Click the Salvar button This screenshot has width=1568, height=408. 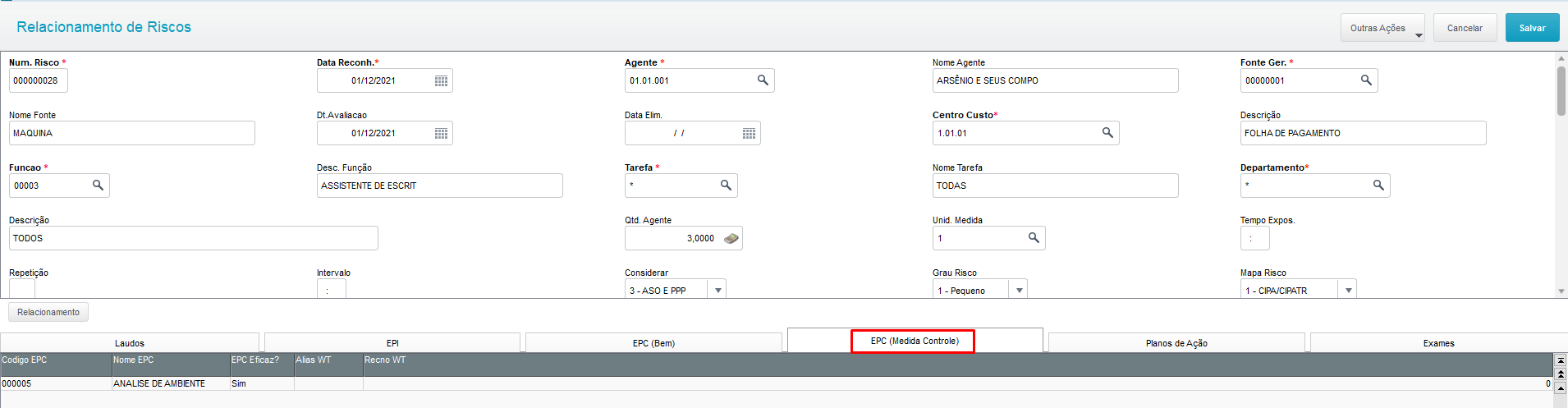click(x=1532, y=28)
